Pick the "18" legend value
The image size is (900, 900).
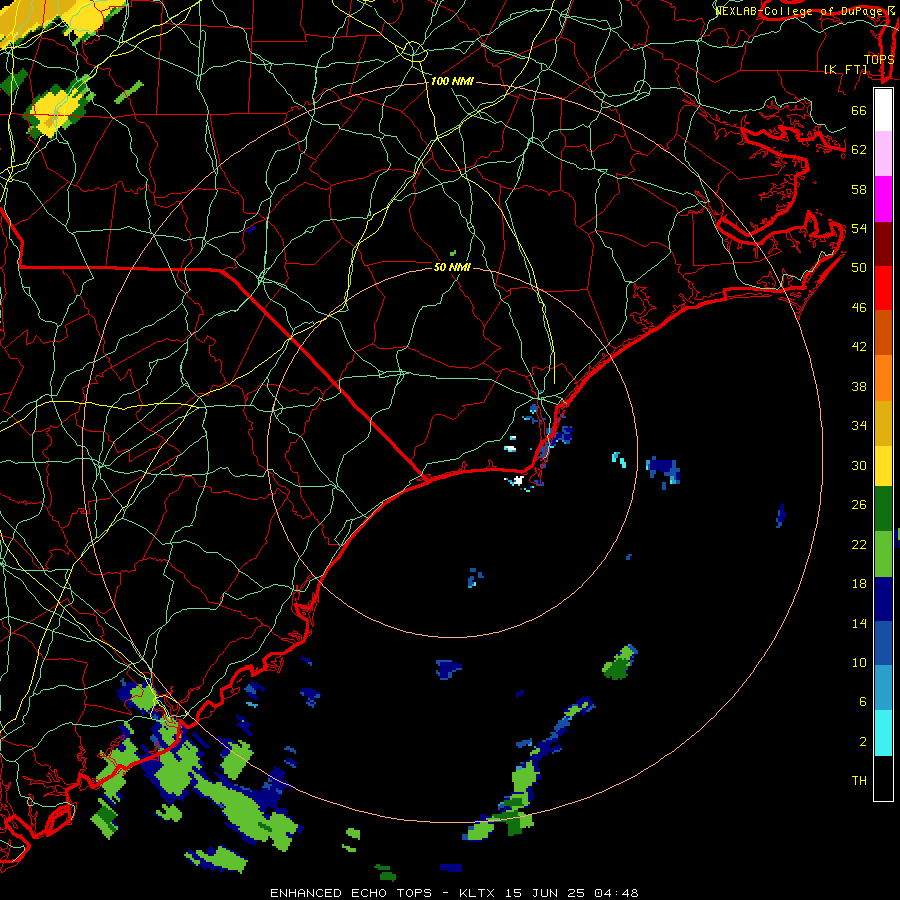click(859, 584)
